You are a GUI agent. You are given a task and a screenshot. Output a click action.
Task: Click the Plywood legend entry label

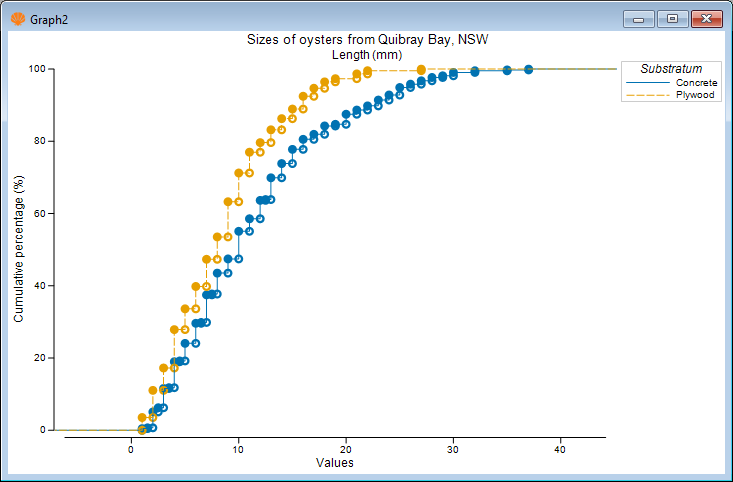point(696,95)
